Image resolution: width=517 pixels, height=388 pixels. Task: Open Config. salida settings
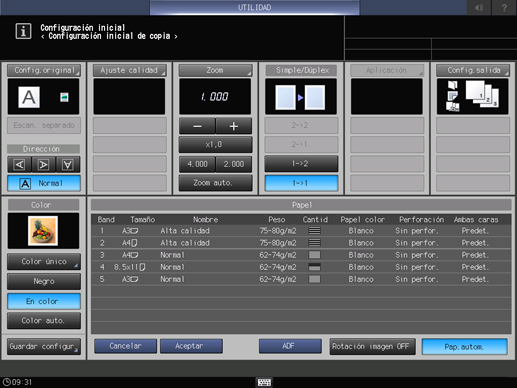pyautogui.click(x=473, y=70)
